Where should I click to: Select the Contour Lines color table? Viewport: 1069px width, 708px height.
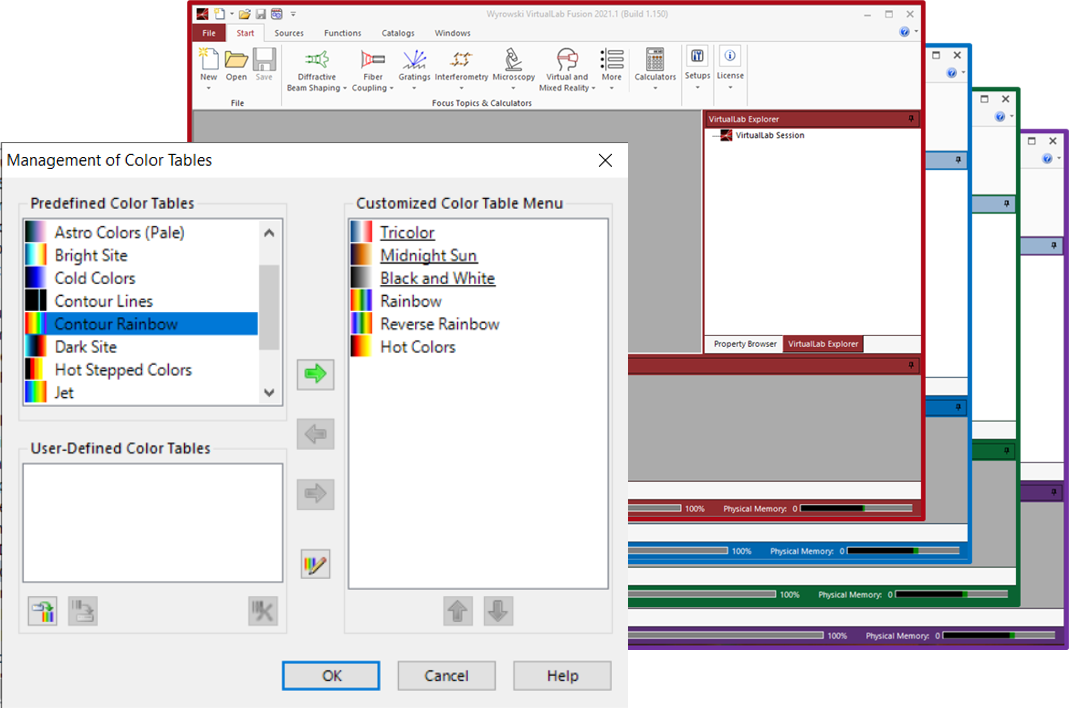point(141,301)
